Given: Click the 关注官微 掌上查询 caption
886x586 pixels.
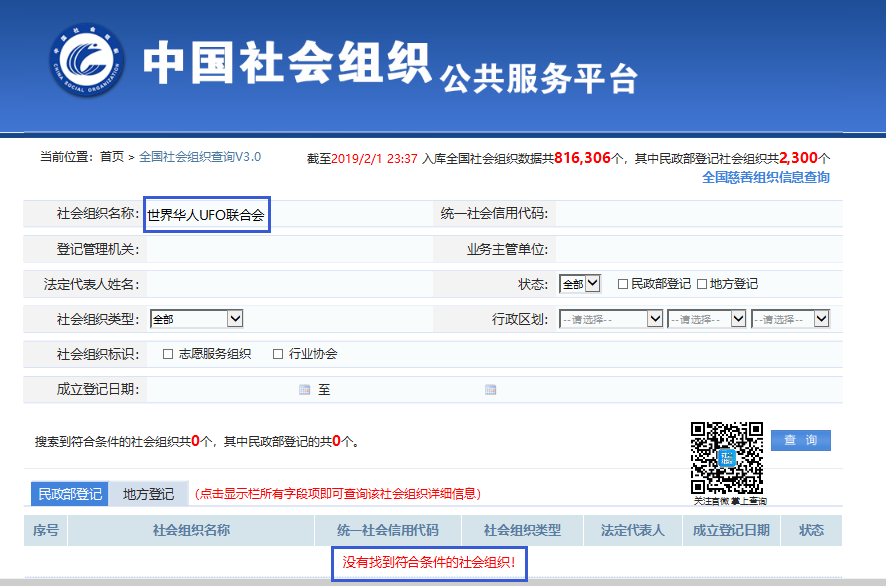Looking at the screenshot, I should click(730, 501).
